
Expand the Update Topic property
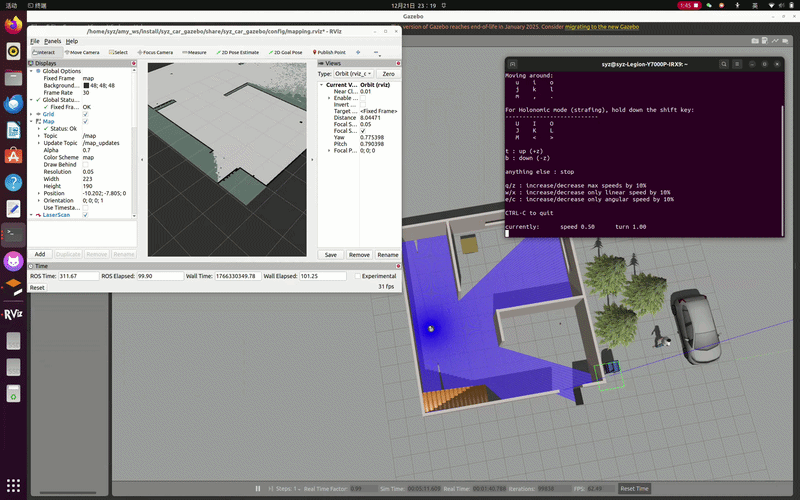tap(39, 143)
